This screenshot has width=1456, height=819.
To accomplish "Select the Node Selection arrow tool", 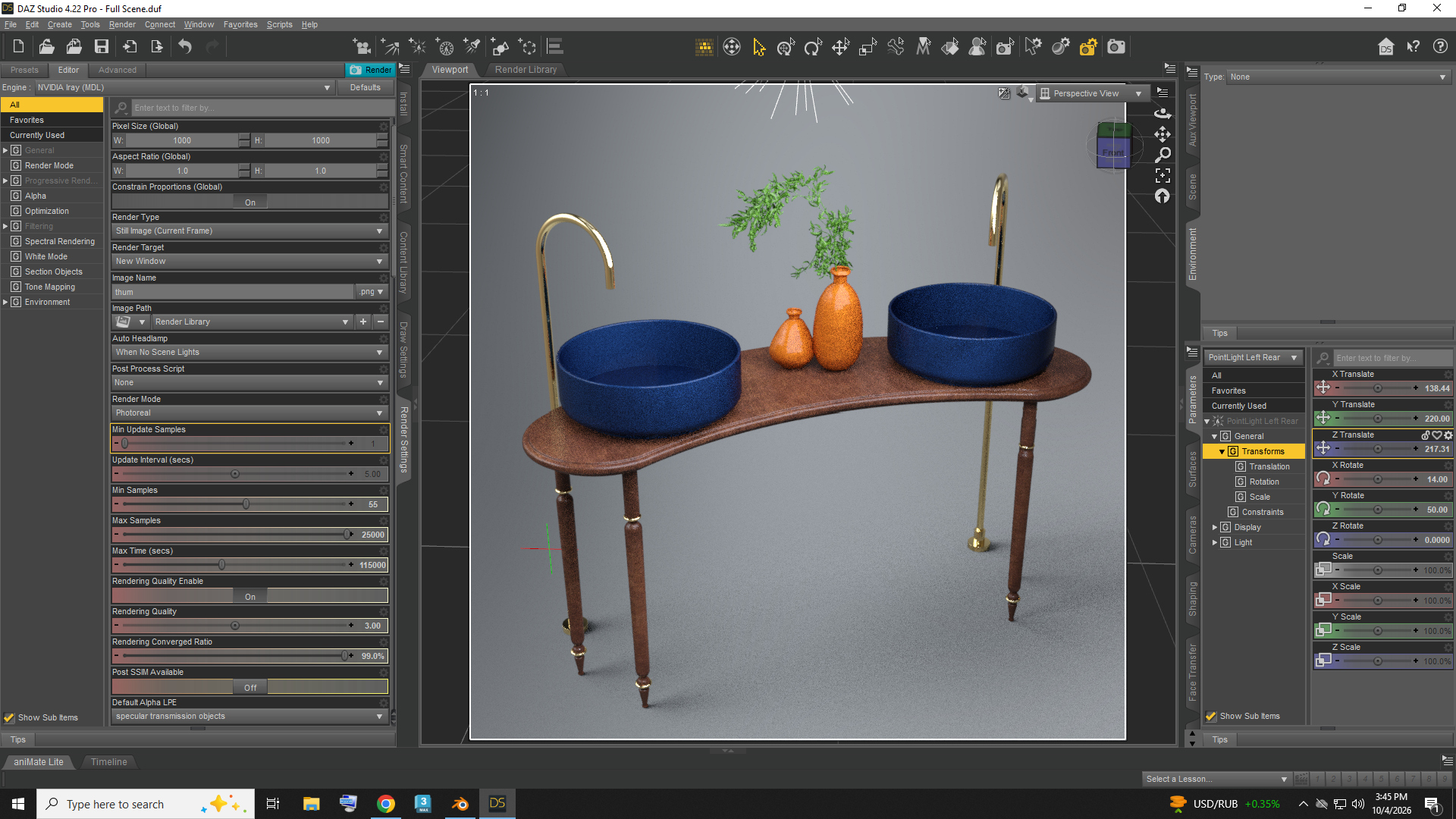I will tap(758, 47).
